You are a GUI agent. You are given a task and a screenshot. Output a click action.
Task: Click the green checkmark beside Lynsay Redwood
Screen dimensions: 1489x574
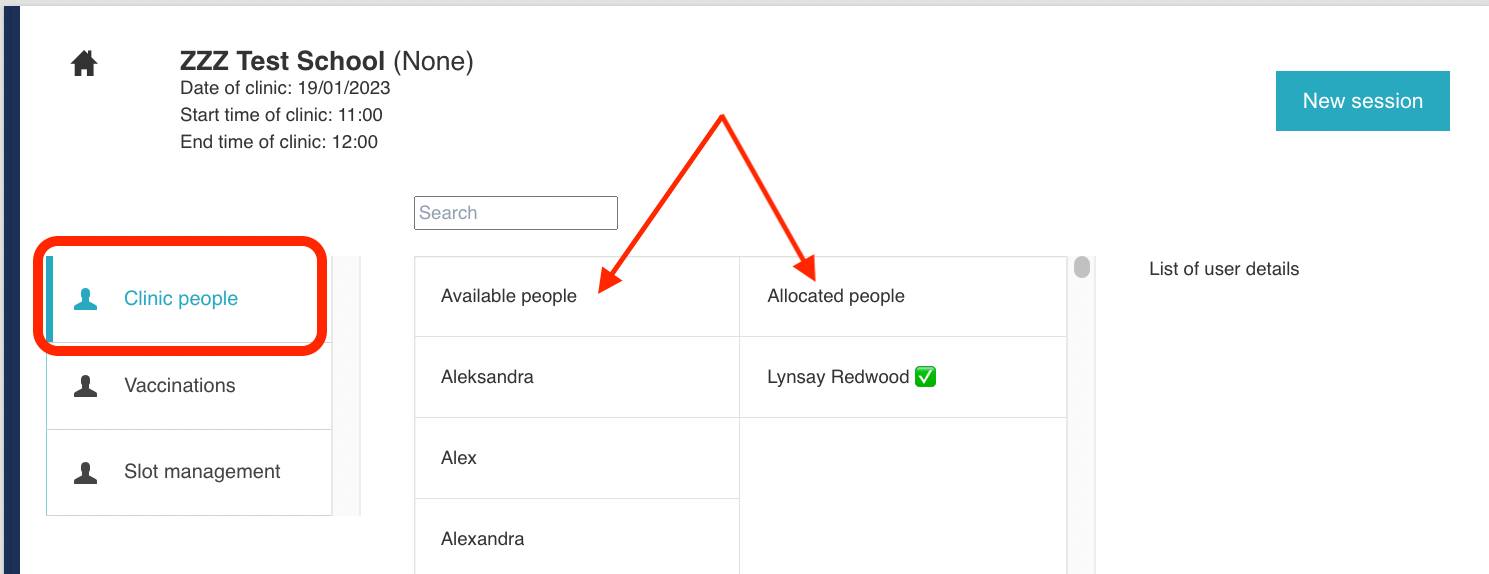pyautogui.click(x=925, y=377)
